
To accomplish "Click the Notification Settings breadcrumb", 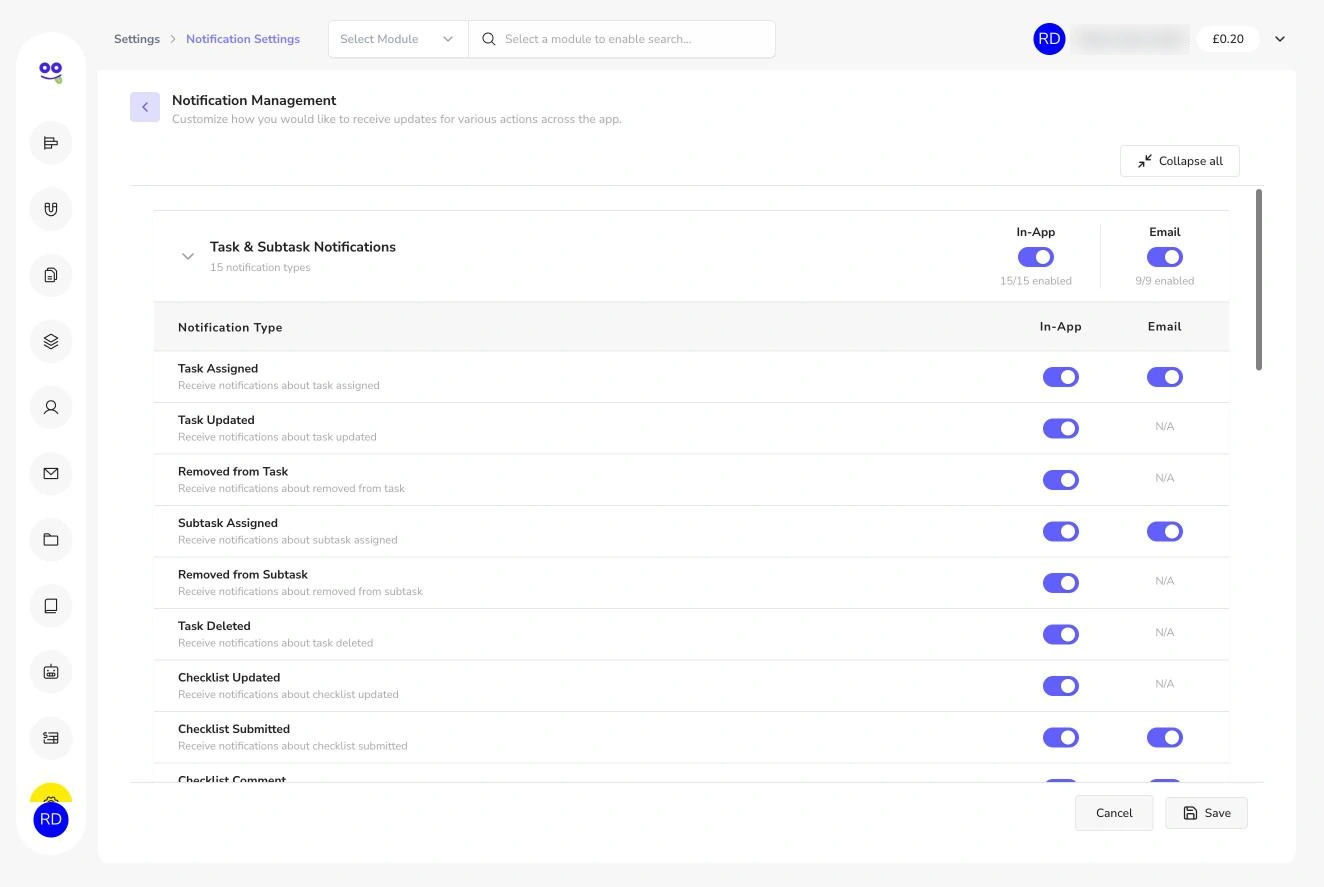I will pyautogui.click(x=243, y=39).
